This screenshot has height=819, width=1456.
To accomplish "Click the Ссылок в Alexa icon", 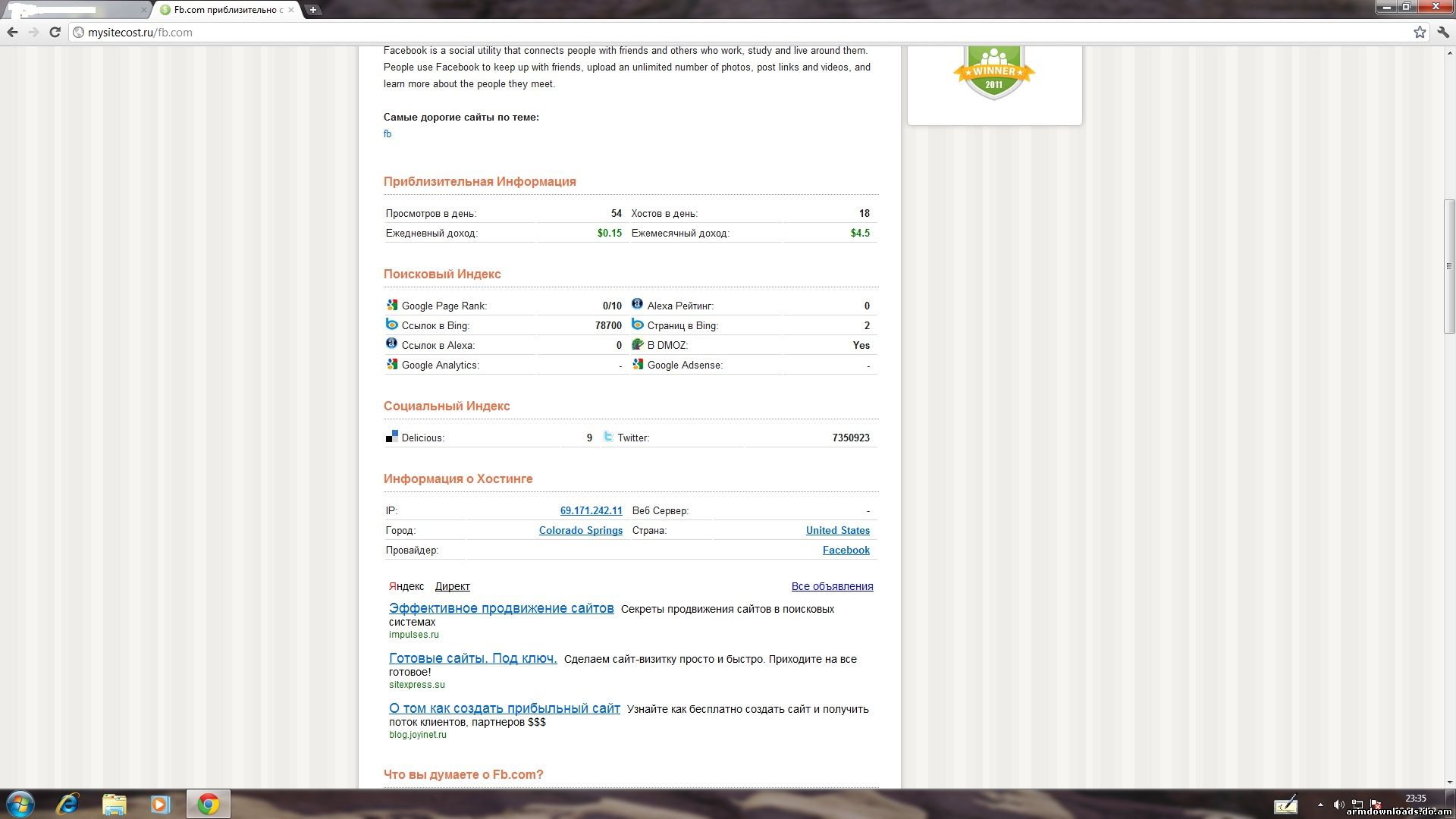I will pos(392,344).
